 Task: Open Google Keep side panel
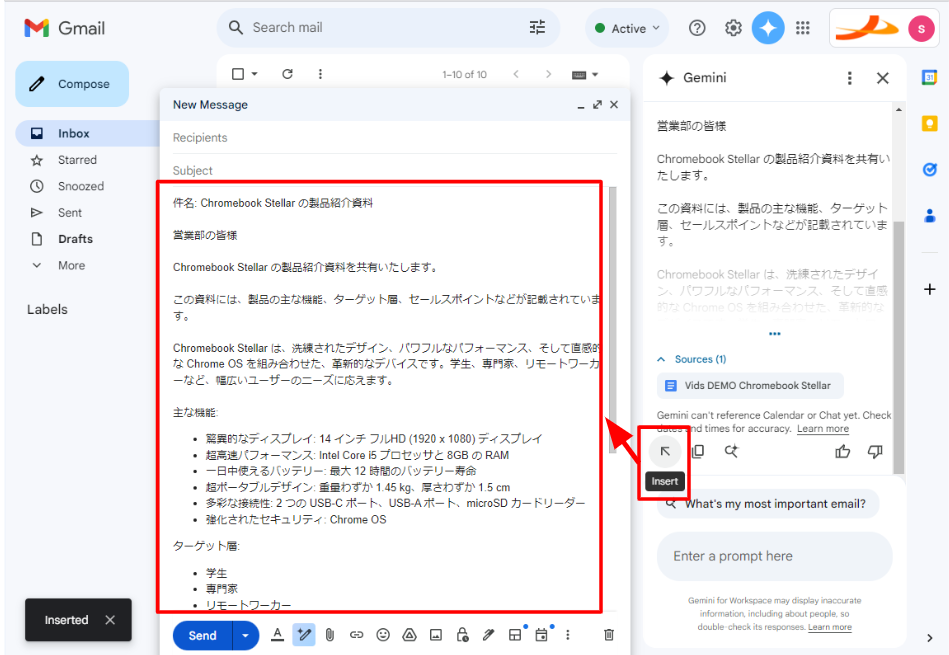point(930,123)
